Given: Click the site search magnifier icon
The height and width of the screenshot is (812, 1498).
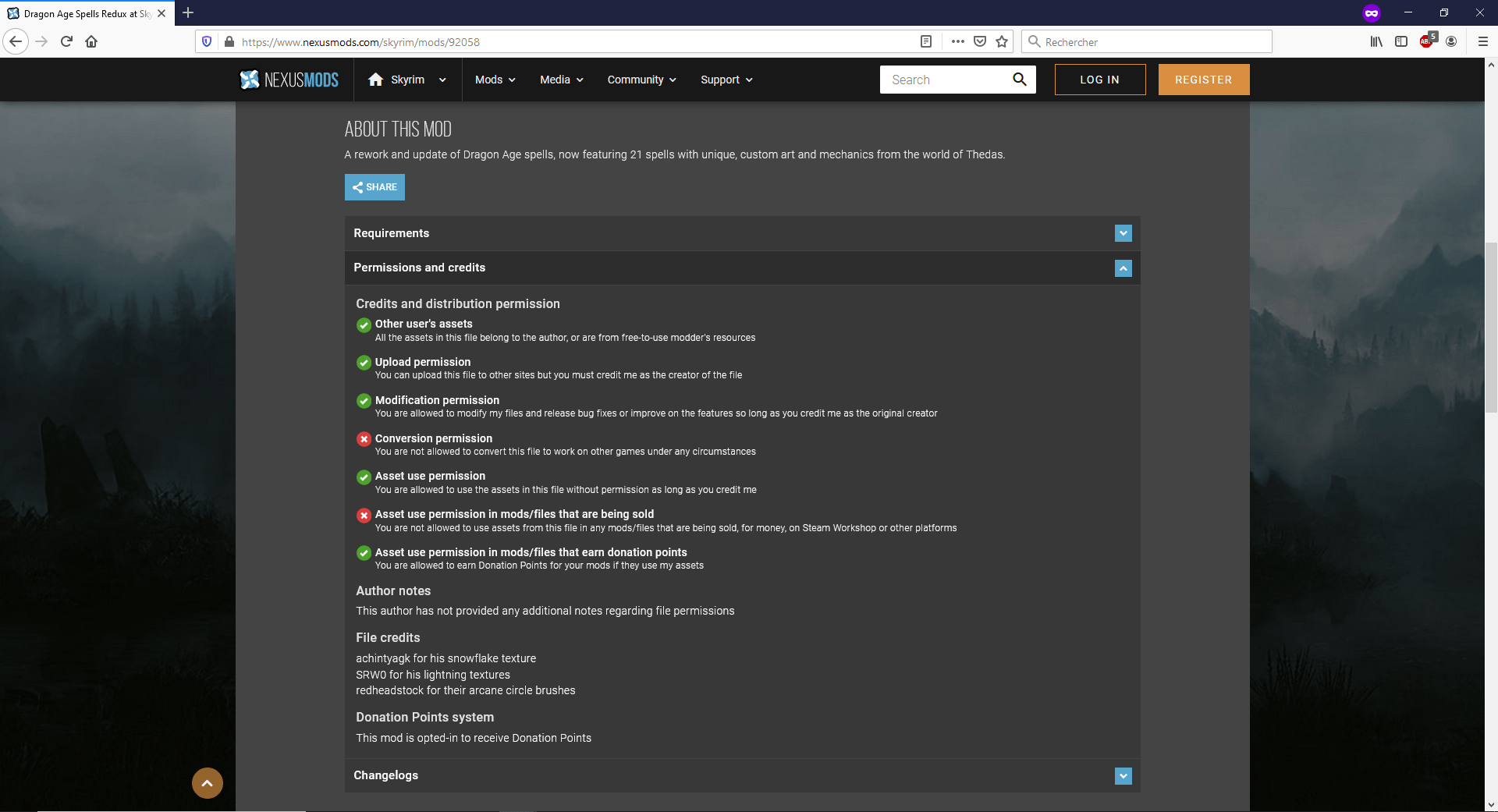Looking at the screenshot, I should point(1019,80).
